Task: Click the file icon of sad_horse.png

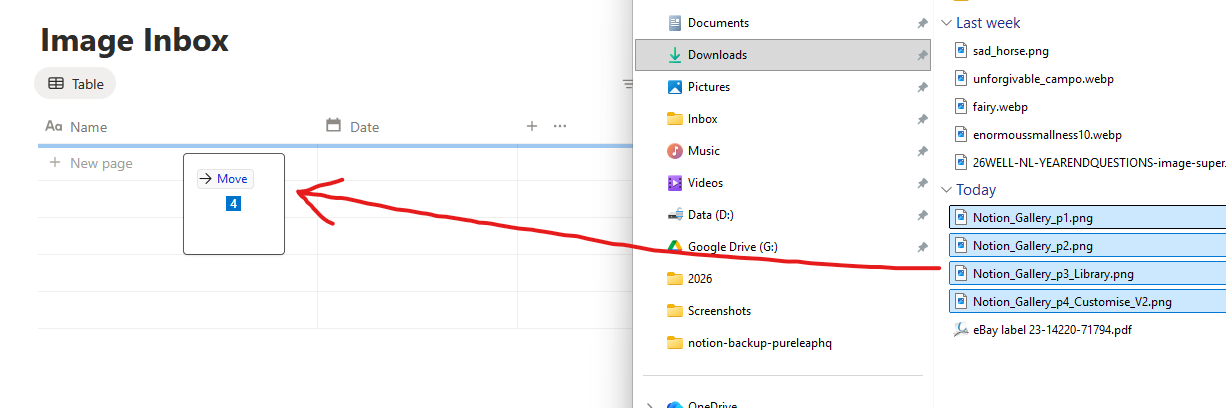Action: click(x=961, y=50)
